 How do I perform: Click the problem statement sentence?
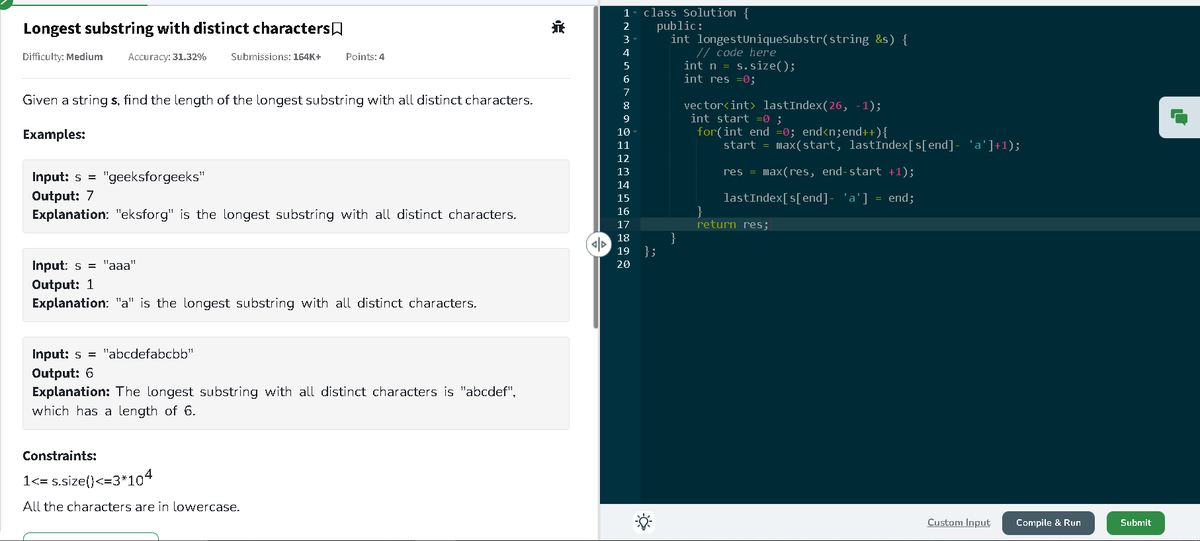pyautogui.click(x=277, y=101)
